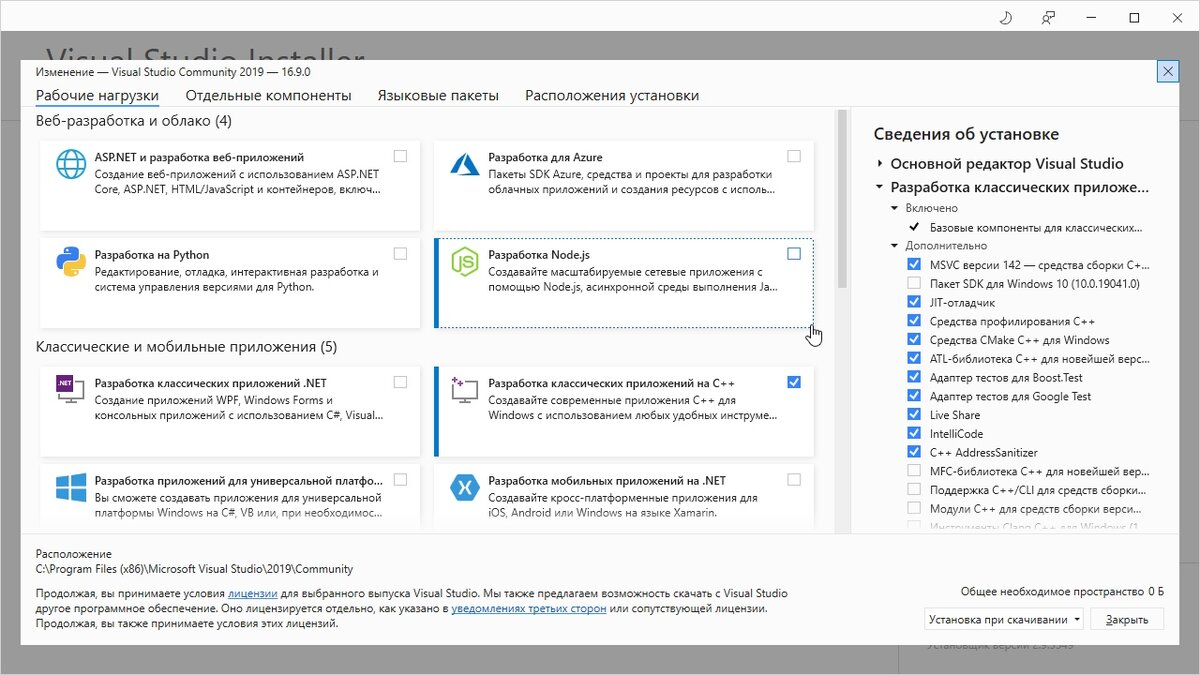Open the third-party notices link
This screenshot has width=1200, height=675.
click(528, 608)
